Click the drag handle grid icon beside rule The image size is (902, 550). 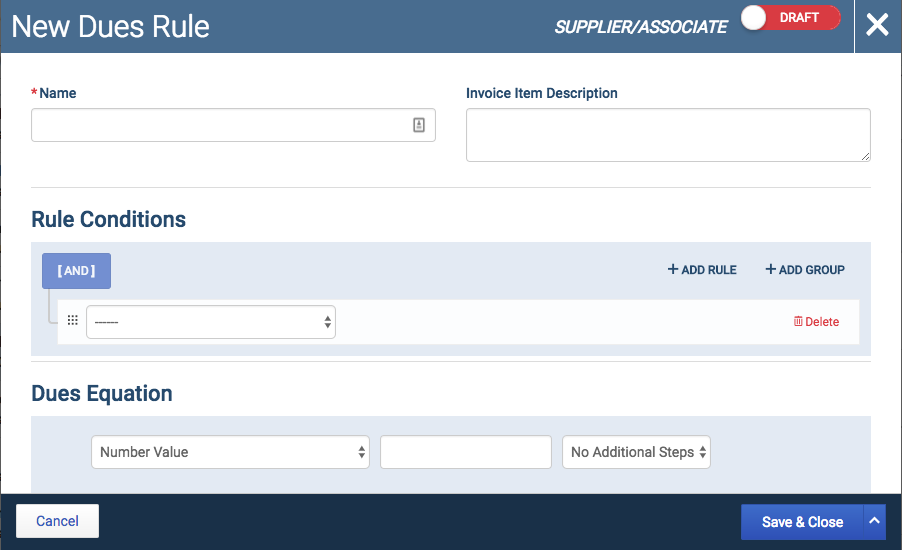click(72, 320)
